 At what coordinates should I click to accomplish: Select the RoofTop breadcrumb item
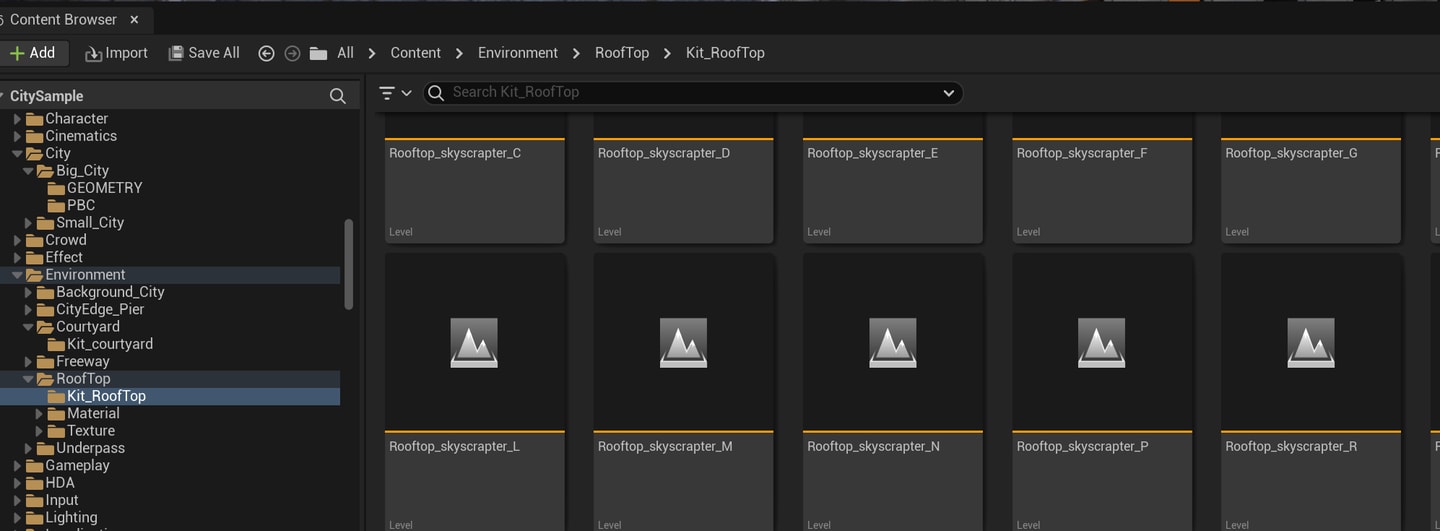622,53
